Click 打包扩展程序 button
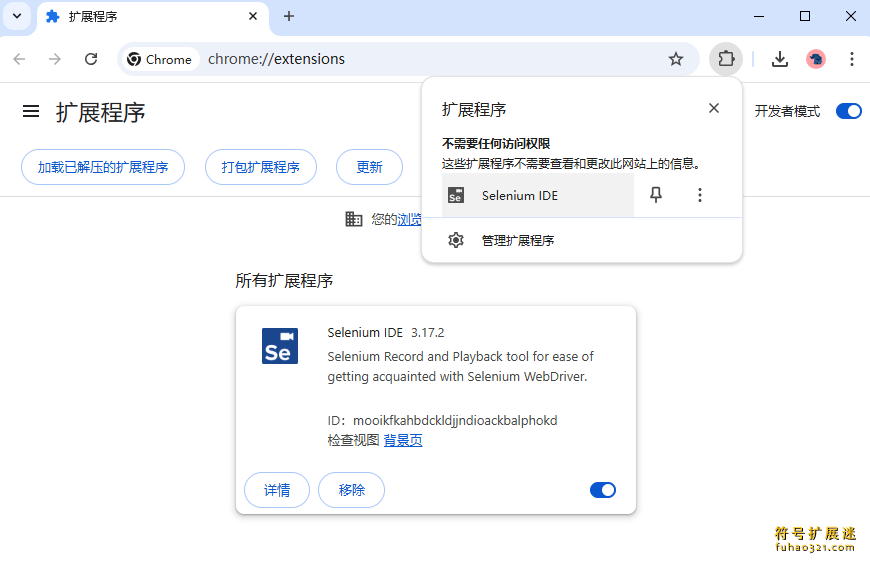Viewport: 870px width, 562px height. pyautogui.click(x=261, y=167)
